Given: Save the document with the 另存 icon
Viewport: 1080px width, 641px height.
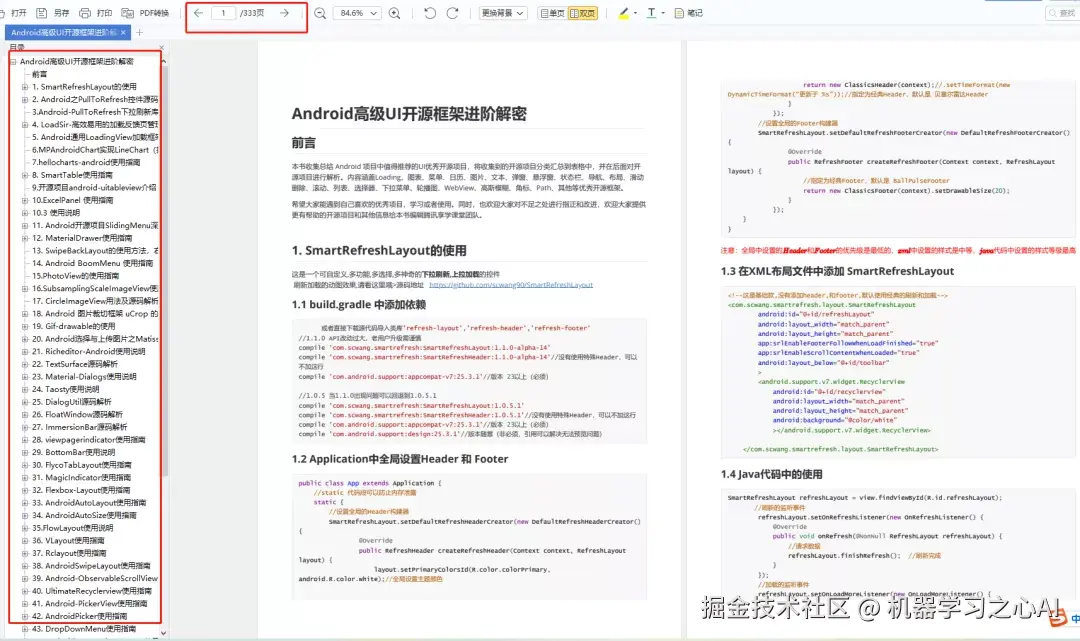Looking at the screenshot, I should [56, 13].
